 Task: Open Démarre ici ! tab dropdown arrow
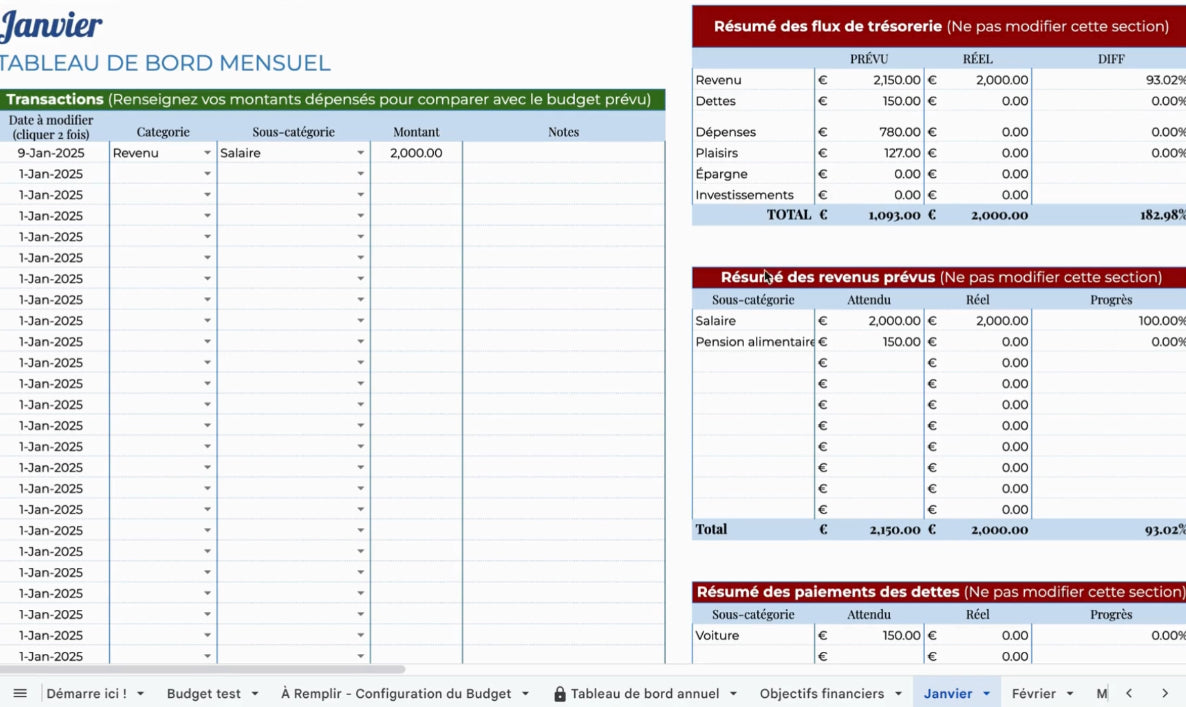click(140, 694)
